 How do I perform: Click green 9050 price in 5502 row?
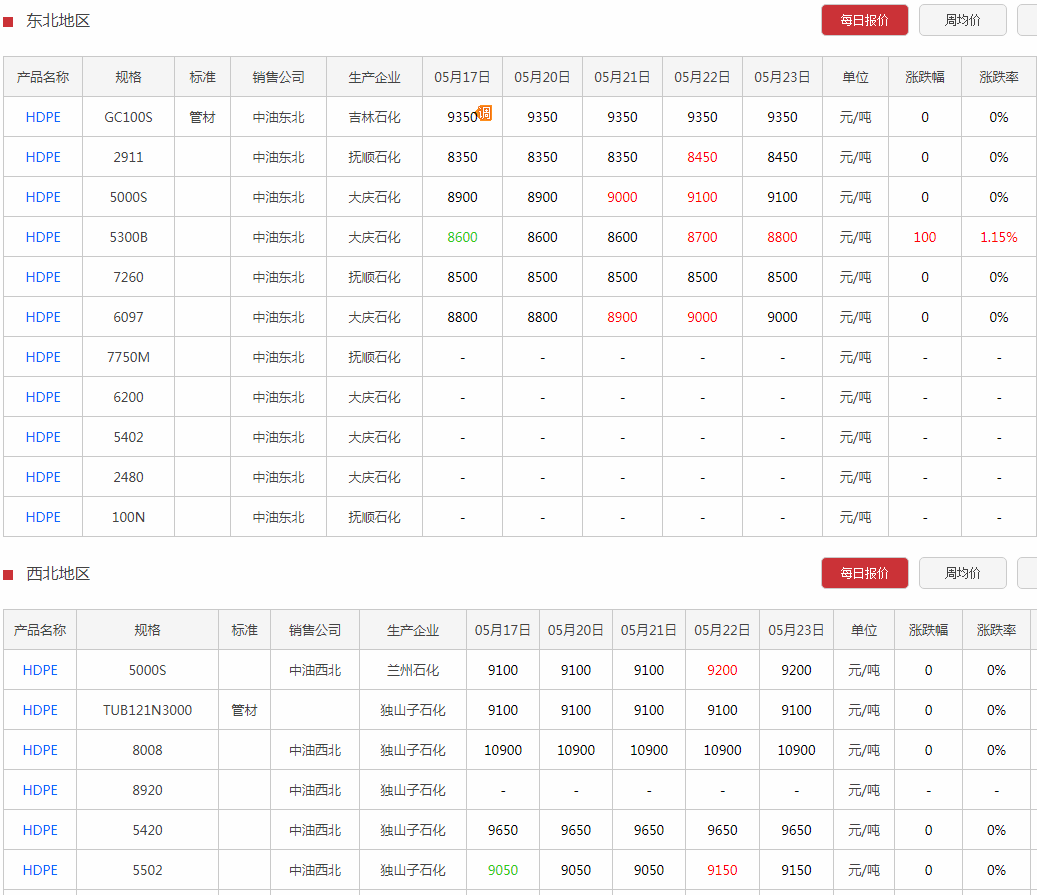pos(503,871)
